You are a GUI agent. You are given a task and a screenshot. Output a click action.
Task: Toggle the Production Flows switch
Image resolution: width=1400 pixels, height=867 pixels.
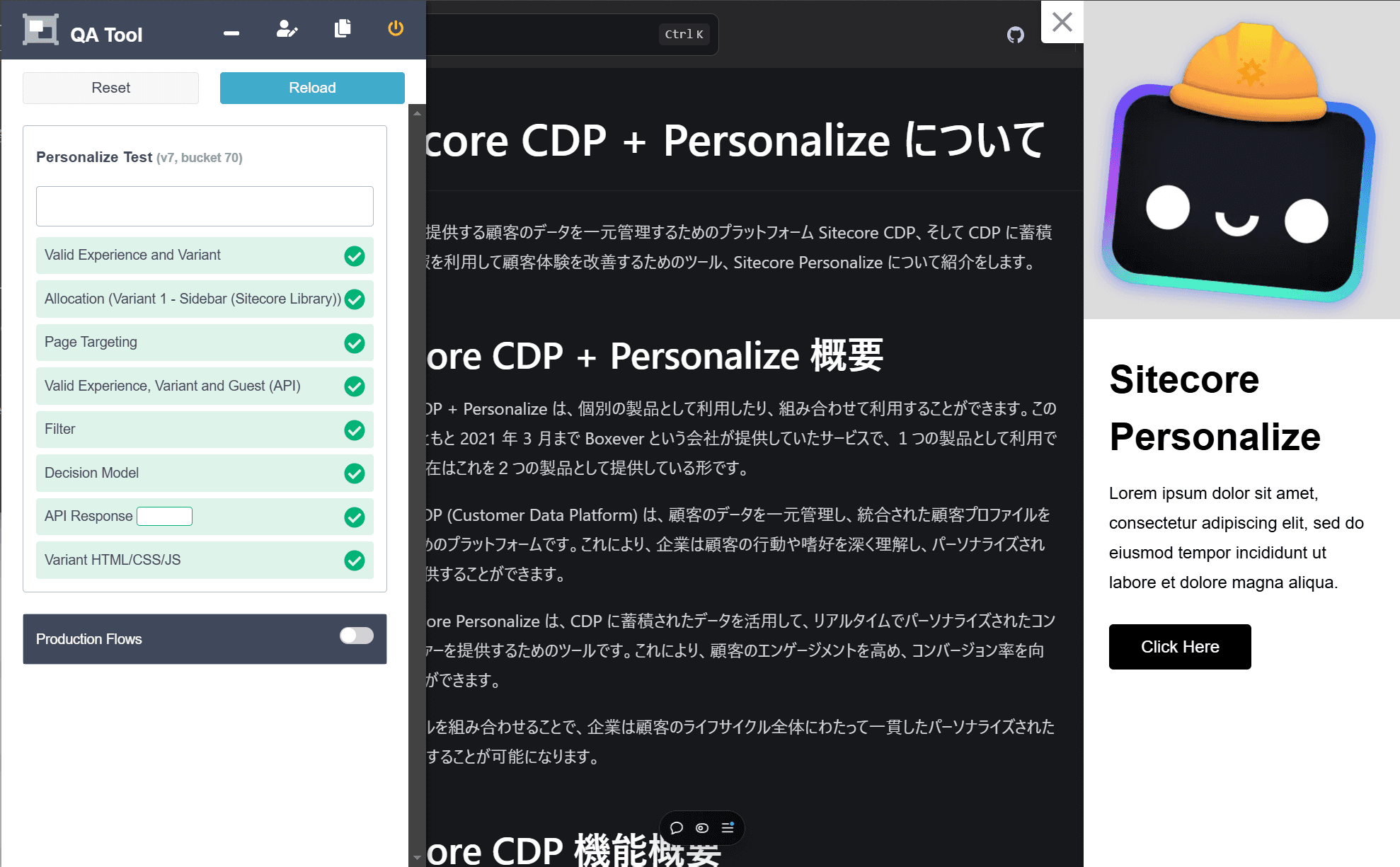(356, 636)
